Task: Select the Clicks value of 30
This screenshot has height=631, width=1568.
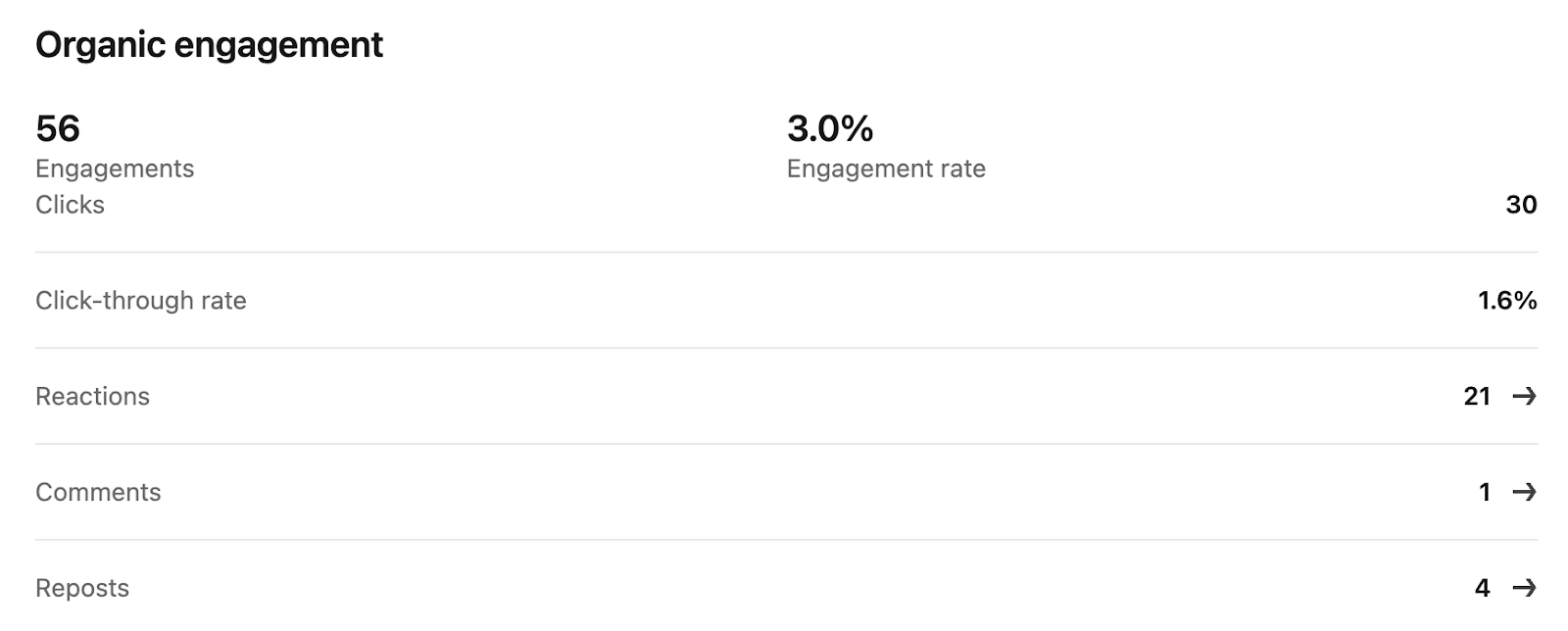Action: click(x=1521, y=205)
